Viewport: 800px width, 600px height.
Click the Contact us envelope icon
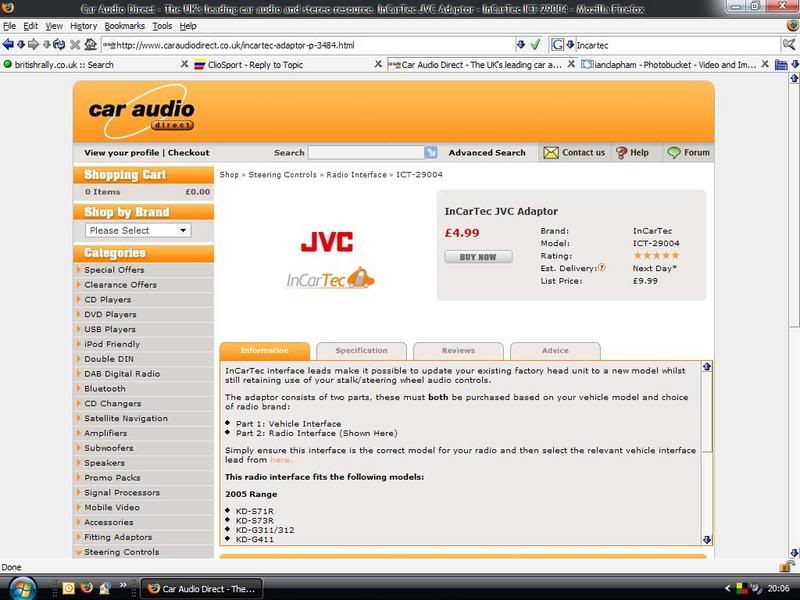(x=551, y=153)
